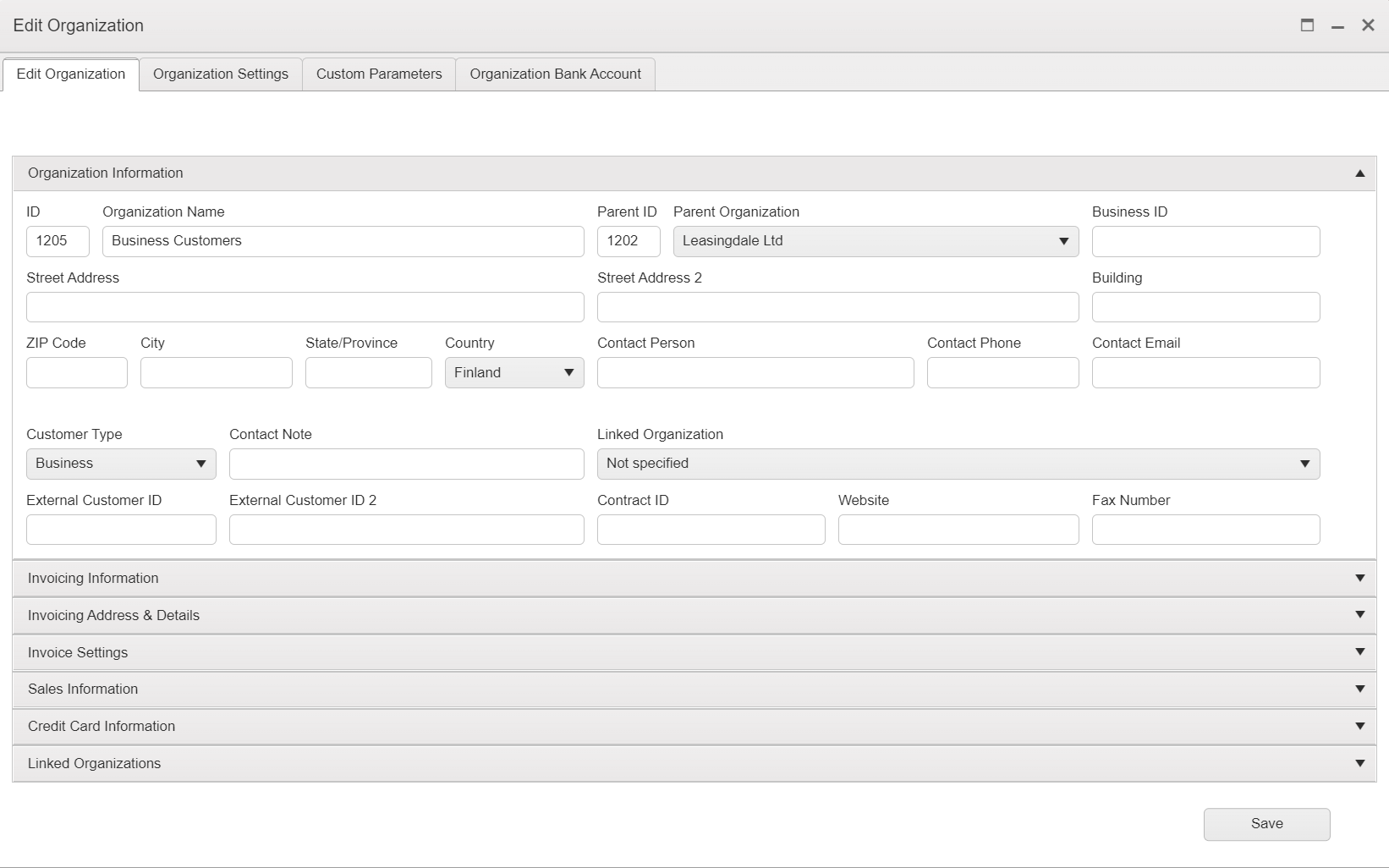Click the State/Province input field
Viewport: 1389px width, 868px height.
click(368, 373)
